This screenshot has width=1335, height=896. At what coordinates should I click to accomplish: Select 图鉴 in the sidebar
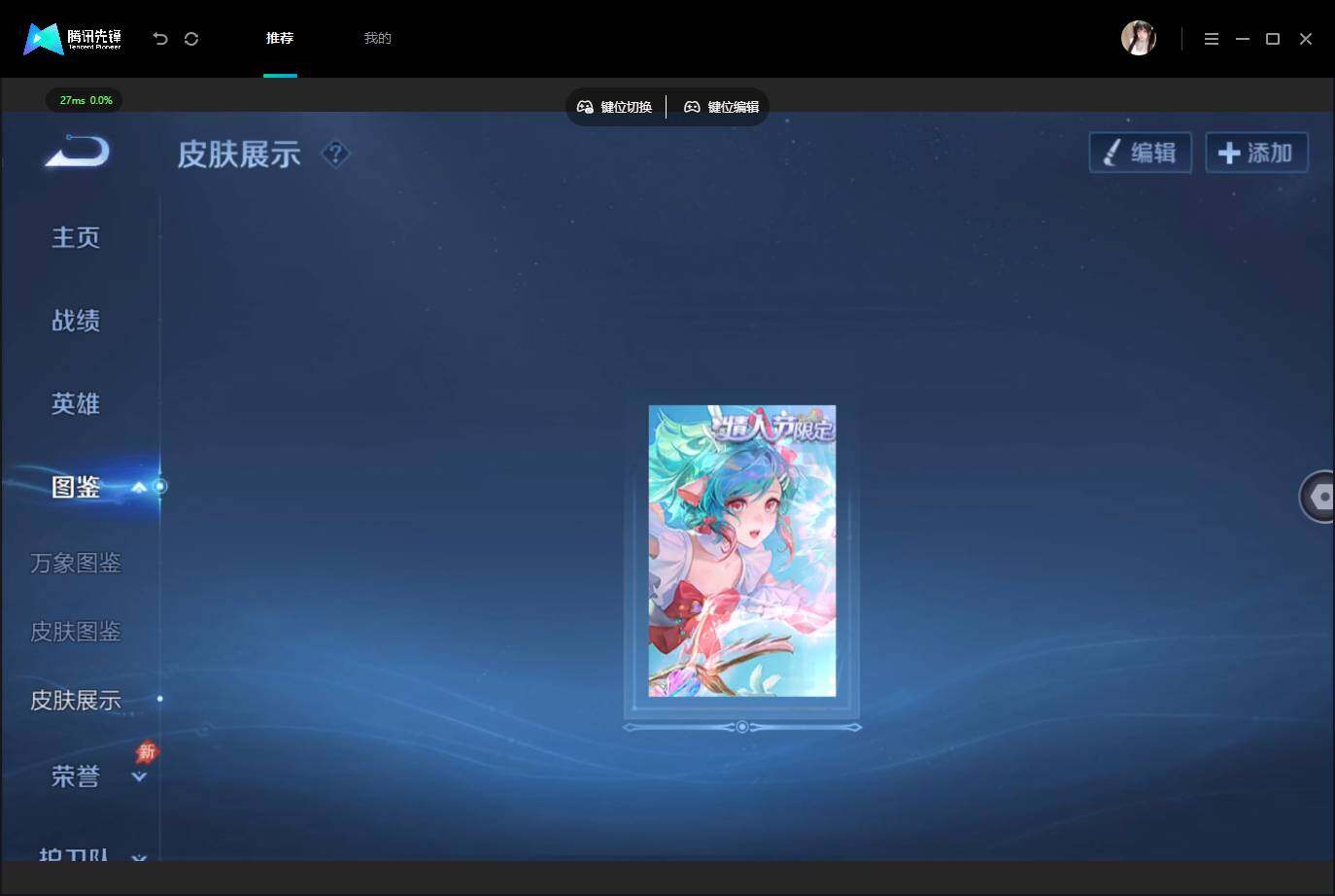point(76,487)
